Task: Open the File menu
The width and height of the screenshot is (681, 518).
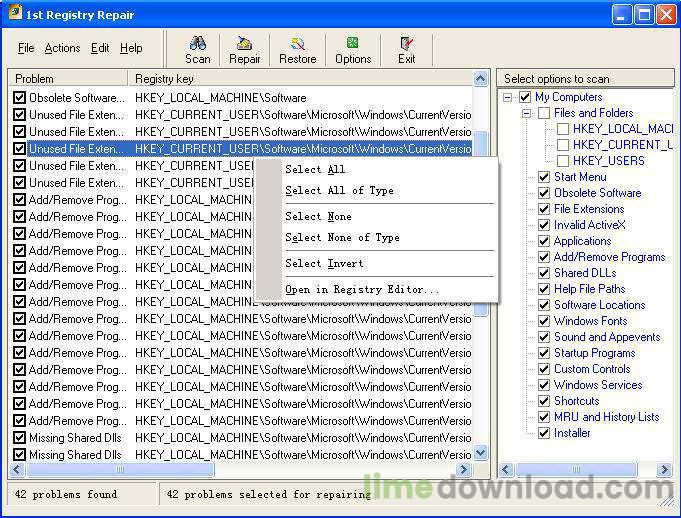Action: pyautogui.click(x=26, y=48)
